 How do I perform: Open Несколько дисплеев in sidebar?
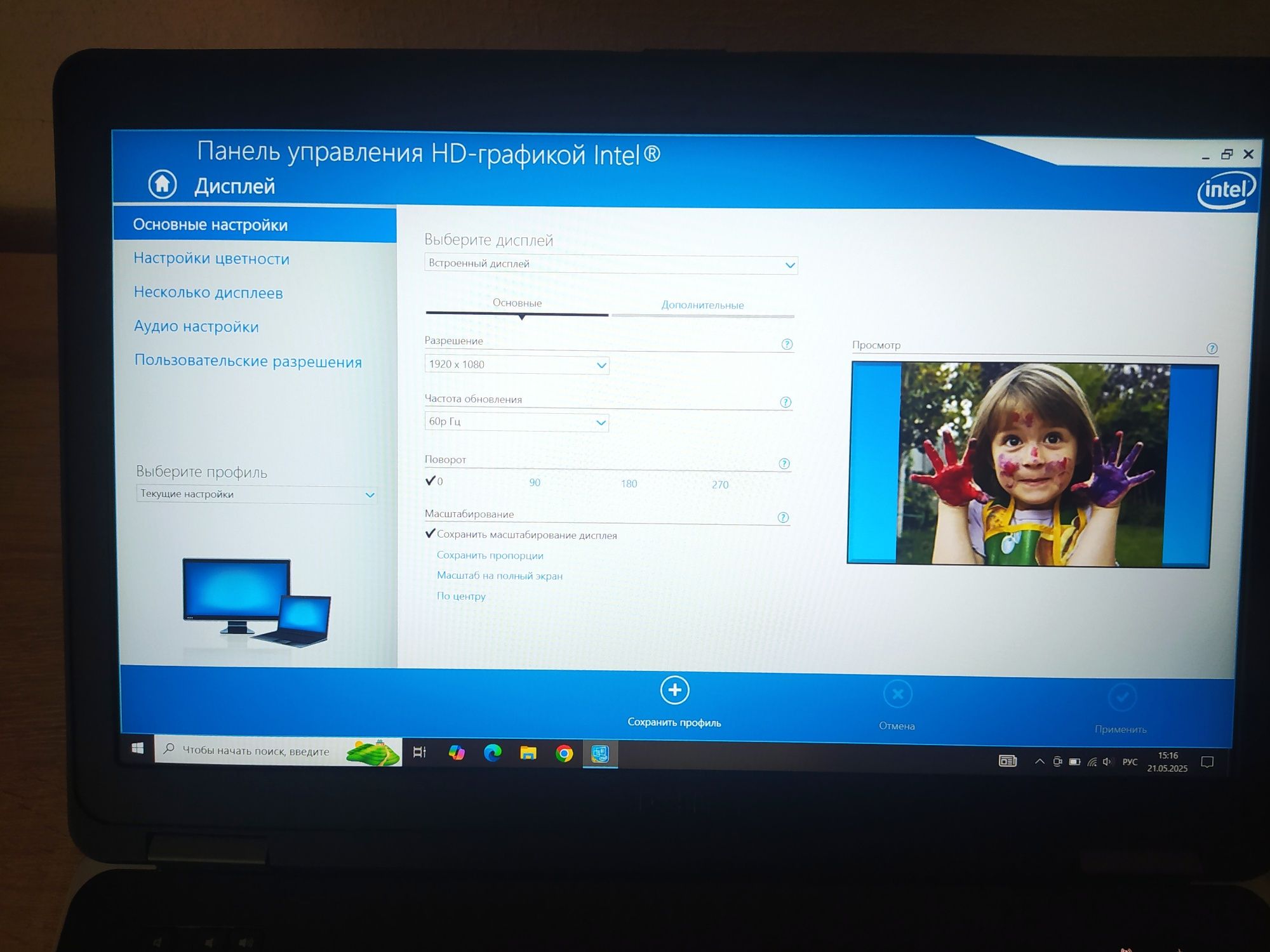pyautogui.click(x=208, y=293)
